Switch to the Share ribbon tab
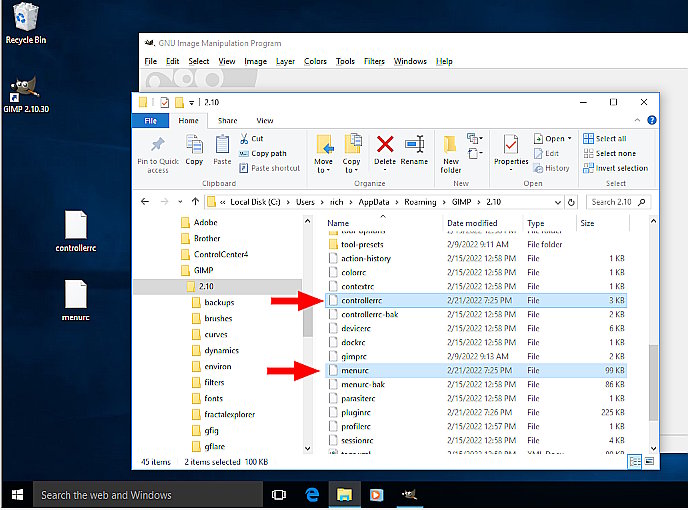This screenshot has width=688, height=510. point(228,120)
